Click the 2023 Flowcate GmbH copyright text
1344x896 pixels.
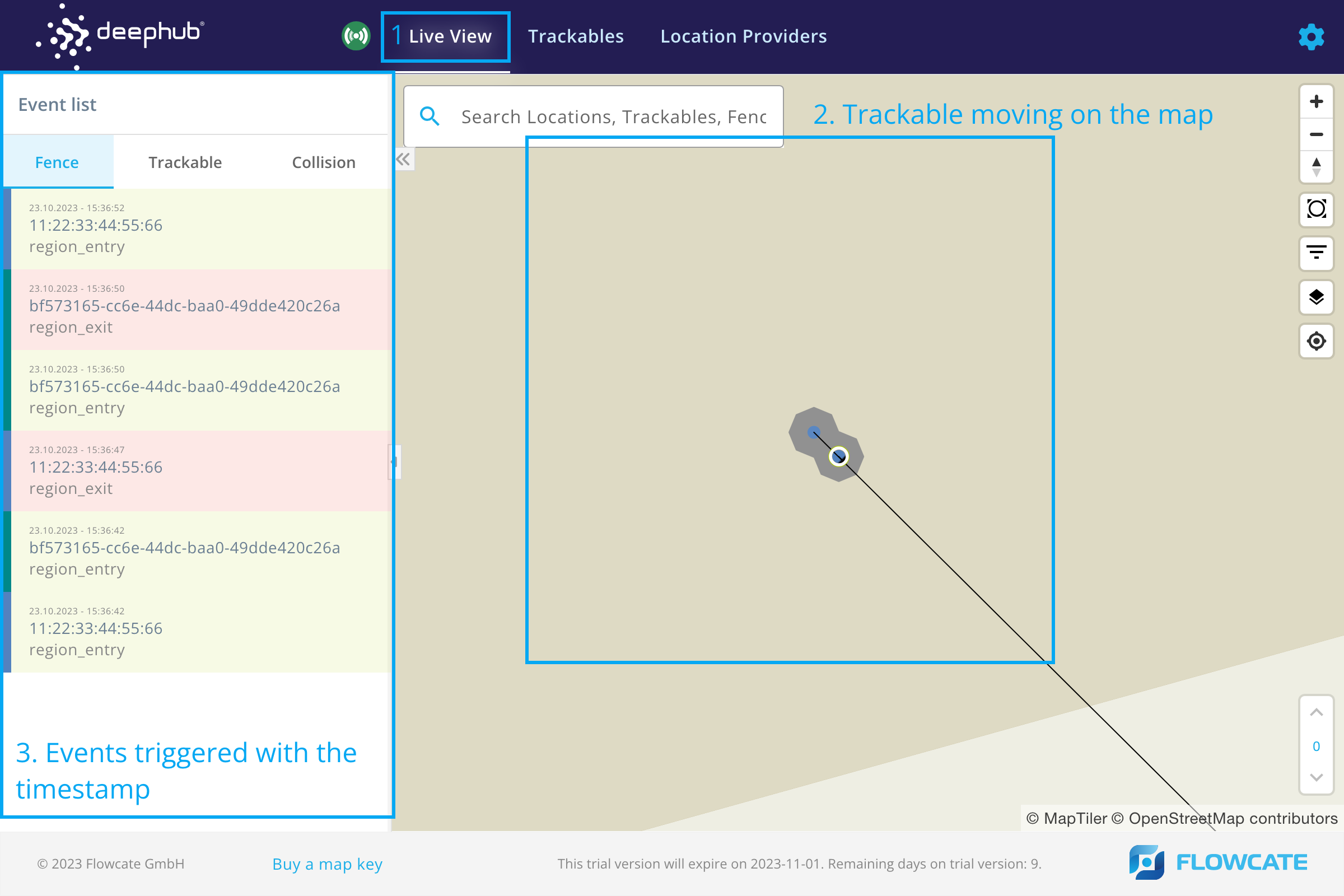tap(111, 864)
